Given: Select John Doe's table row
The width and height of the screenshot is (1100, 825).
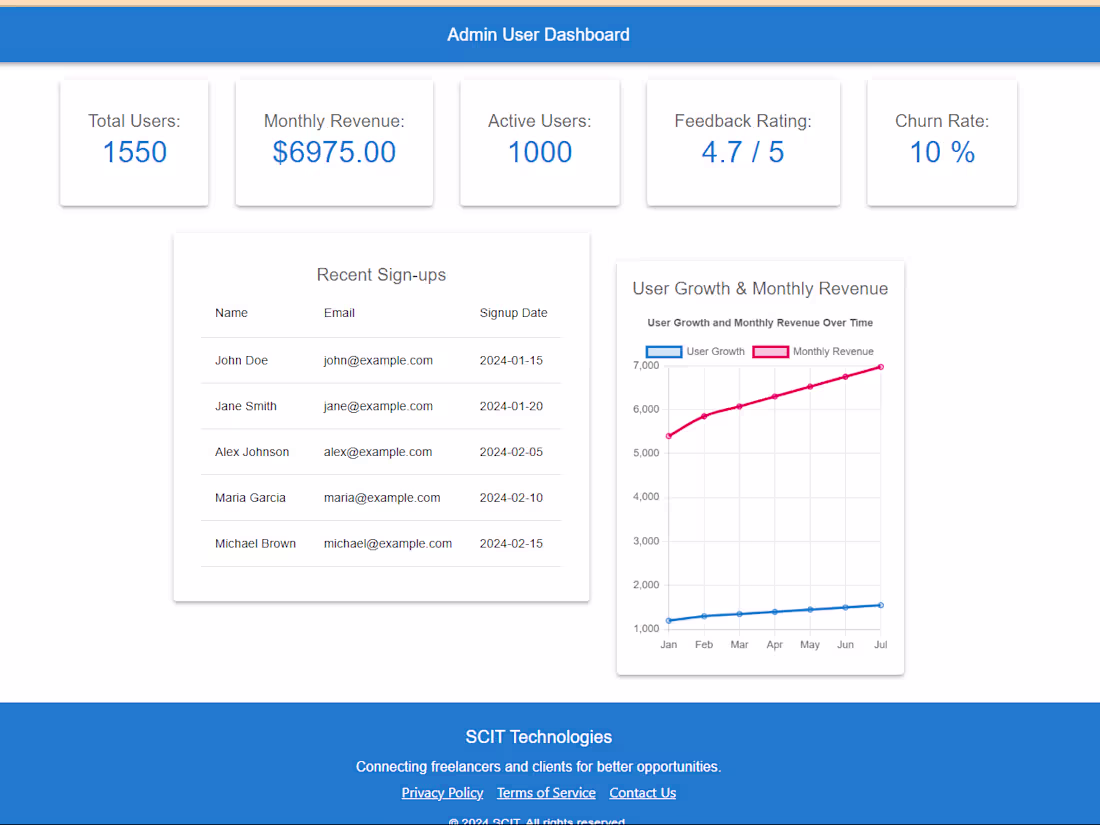Looking at the screenshot, I should coord(241,360).
